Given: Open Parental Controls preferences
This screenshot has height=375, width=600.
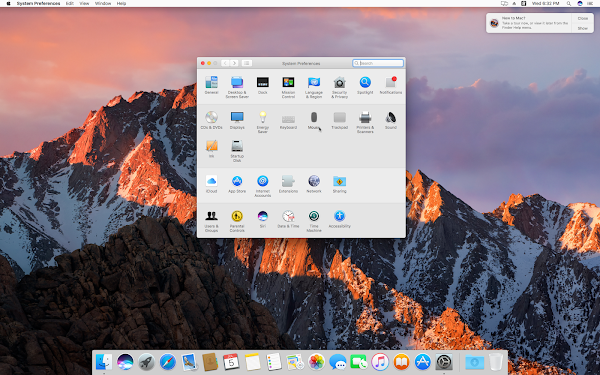Looking at the screenshot, I should [x=237, y=221].
